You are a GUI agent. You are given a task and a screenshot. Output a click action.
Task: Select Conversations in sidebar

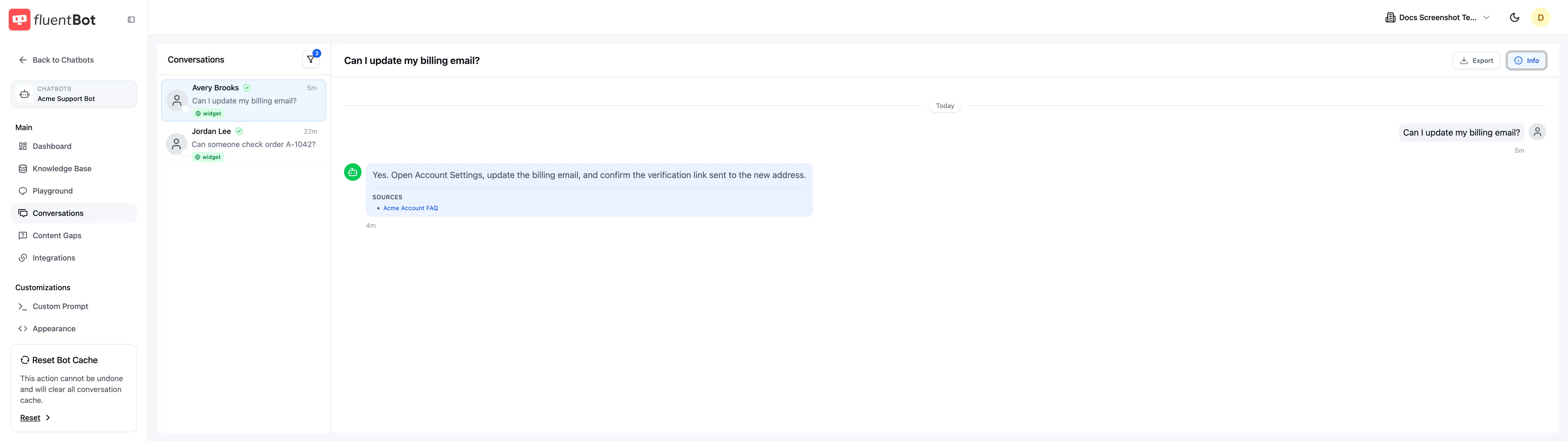[x=74, y=213]
